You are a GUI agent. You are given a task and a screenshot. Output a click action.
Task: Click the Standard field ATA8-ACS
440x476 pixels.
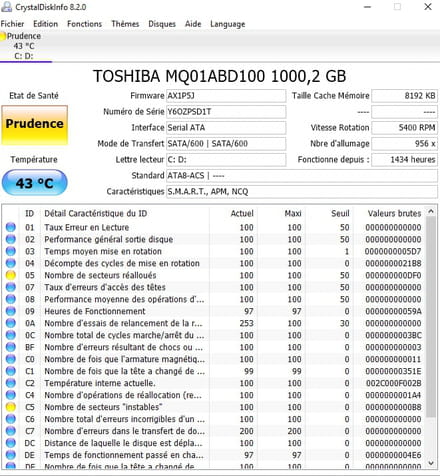tap(302, 176)
